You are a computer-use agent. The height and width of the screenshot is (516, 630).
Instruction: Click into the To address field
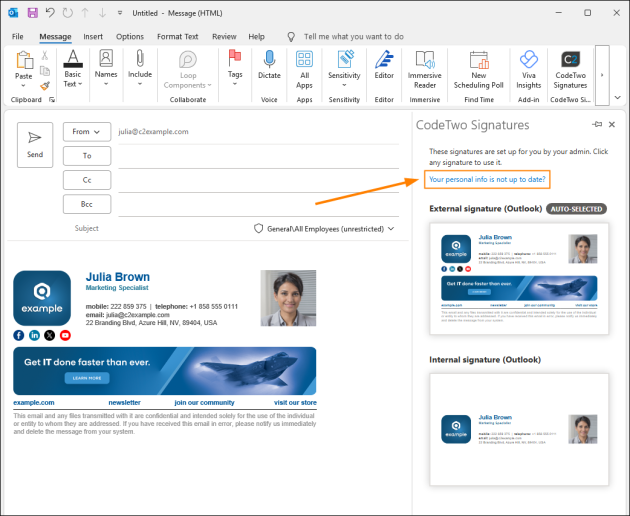258,157
